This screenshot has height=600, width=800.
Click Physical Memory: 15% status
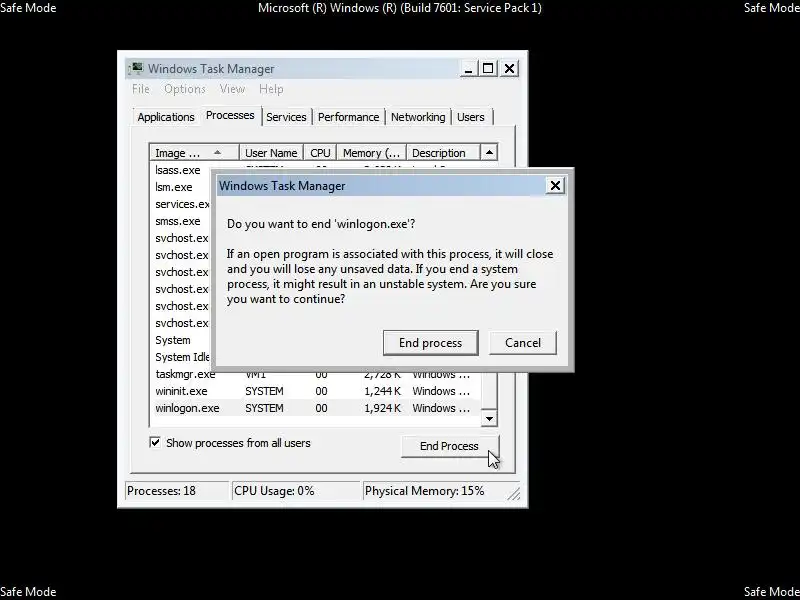pyautogui.click(x=434, y=491)
